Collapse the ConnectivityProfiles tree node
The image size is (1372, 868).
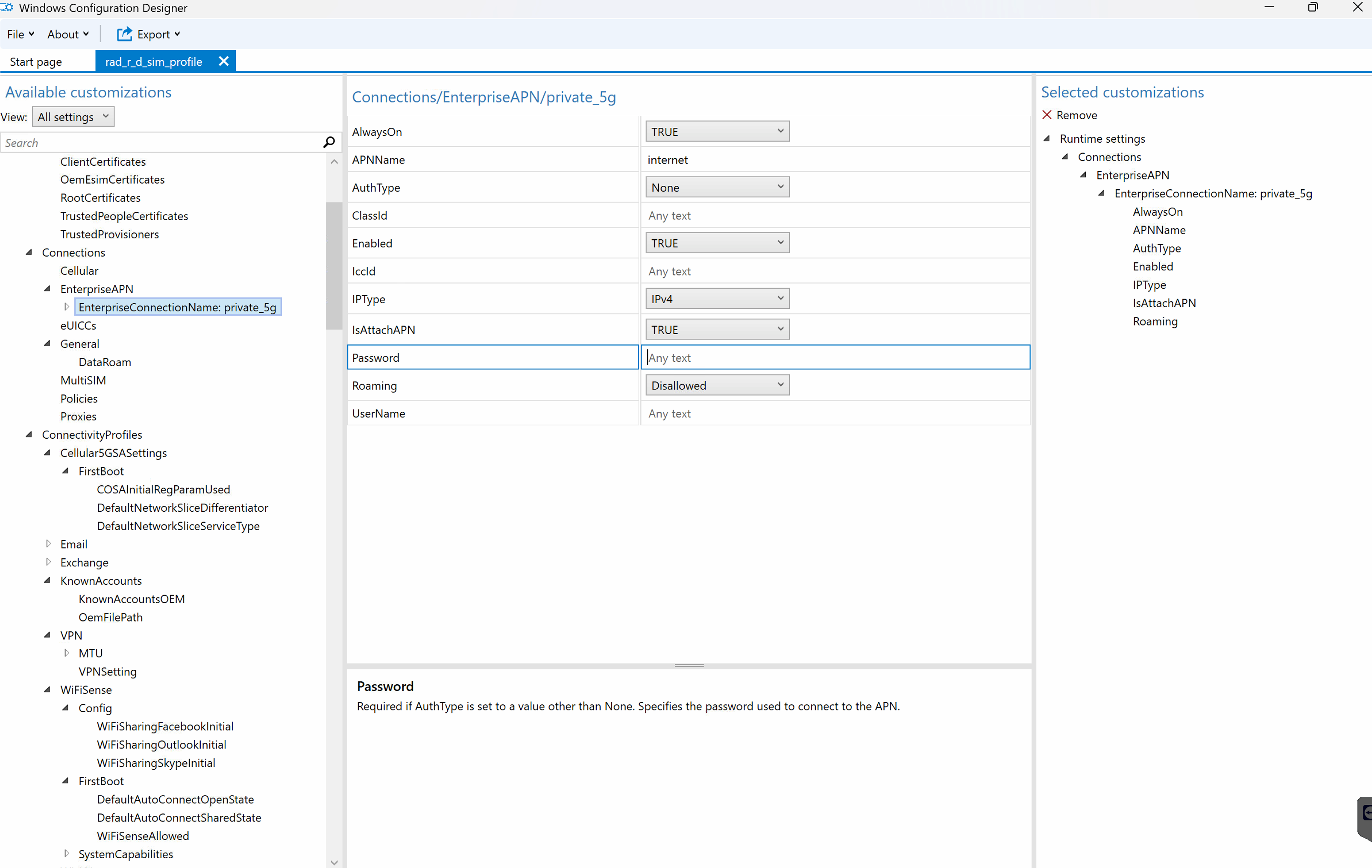29,435
